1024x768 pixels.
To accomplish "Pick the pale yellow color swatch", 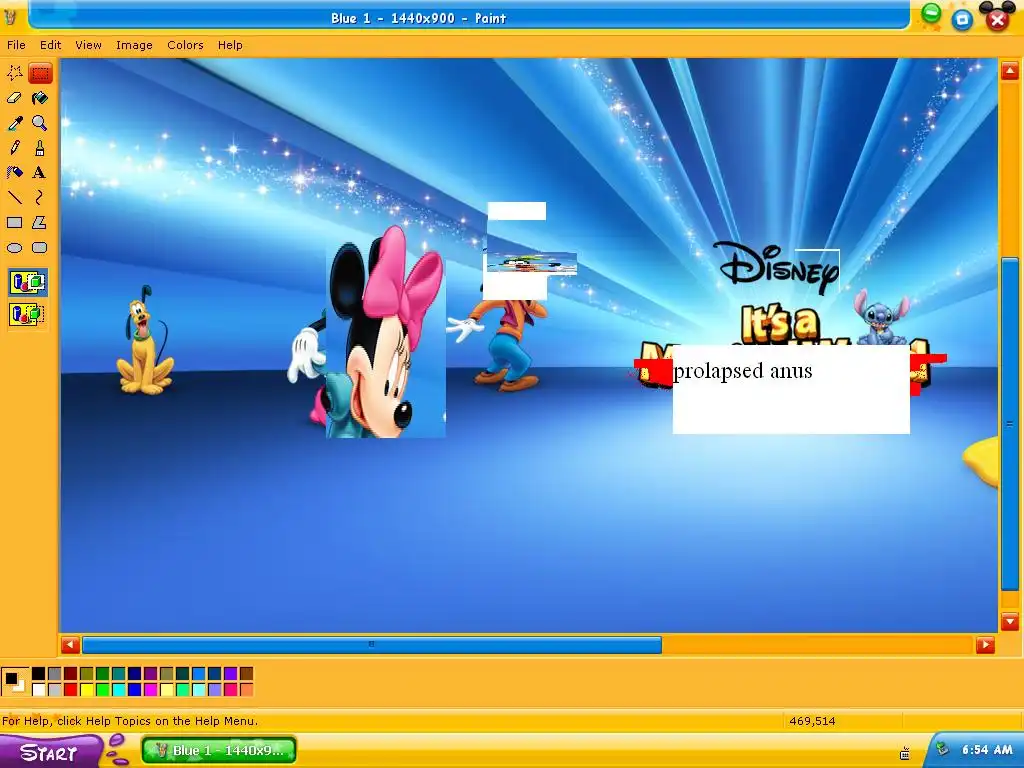I will point(167,690).
